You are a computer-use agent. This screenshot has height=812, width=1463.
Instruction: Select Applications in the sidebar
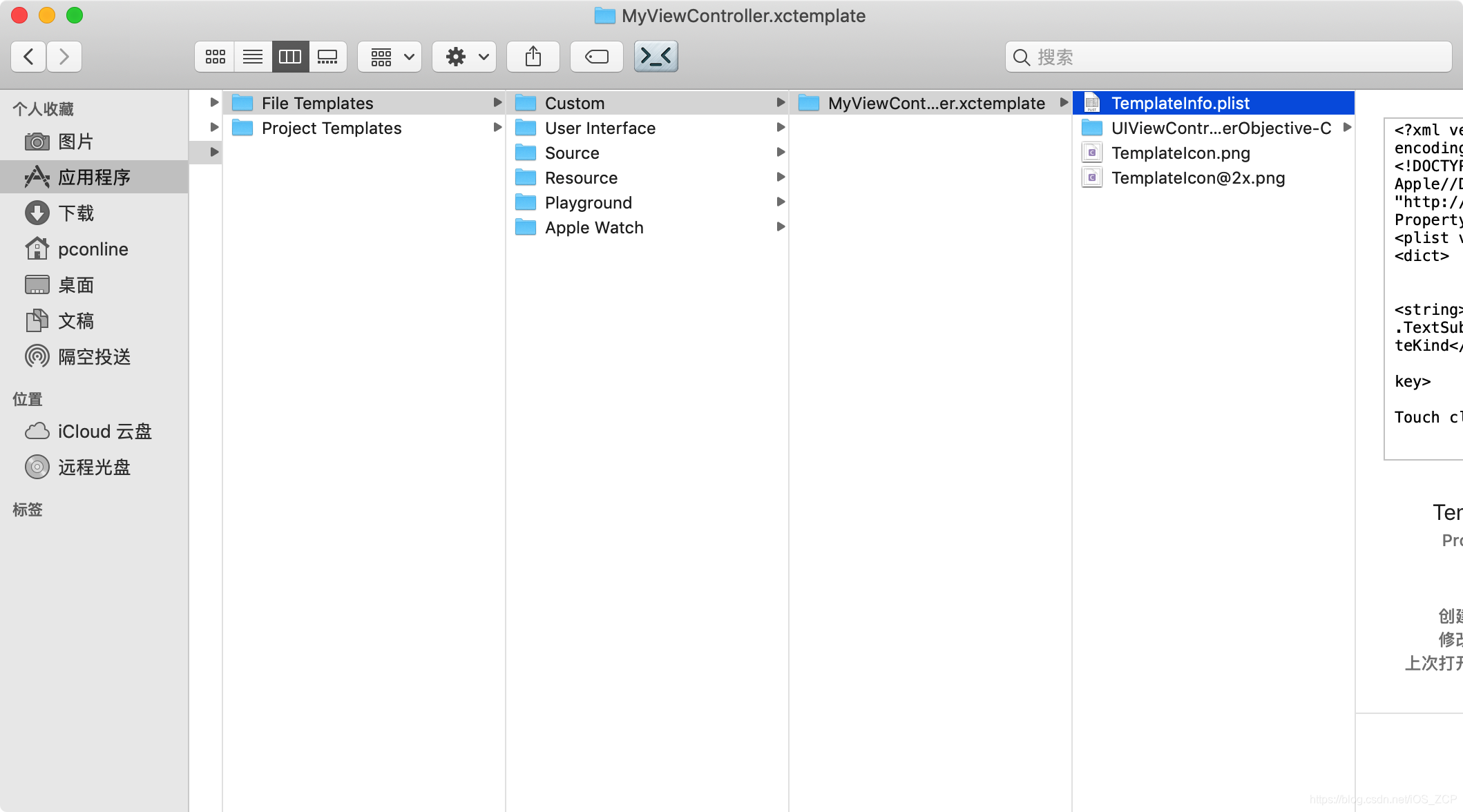(x=94, y=177)
